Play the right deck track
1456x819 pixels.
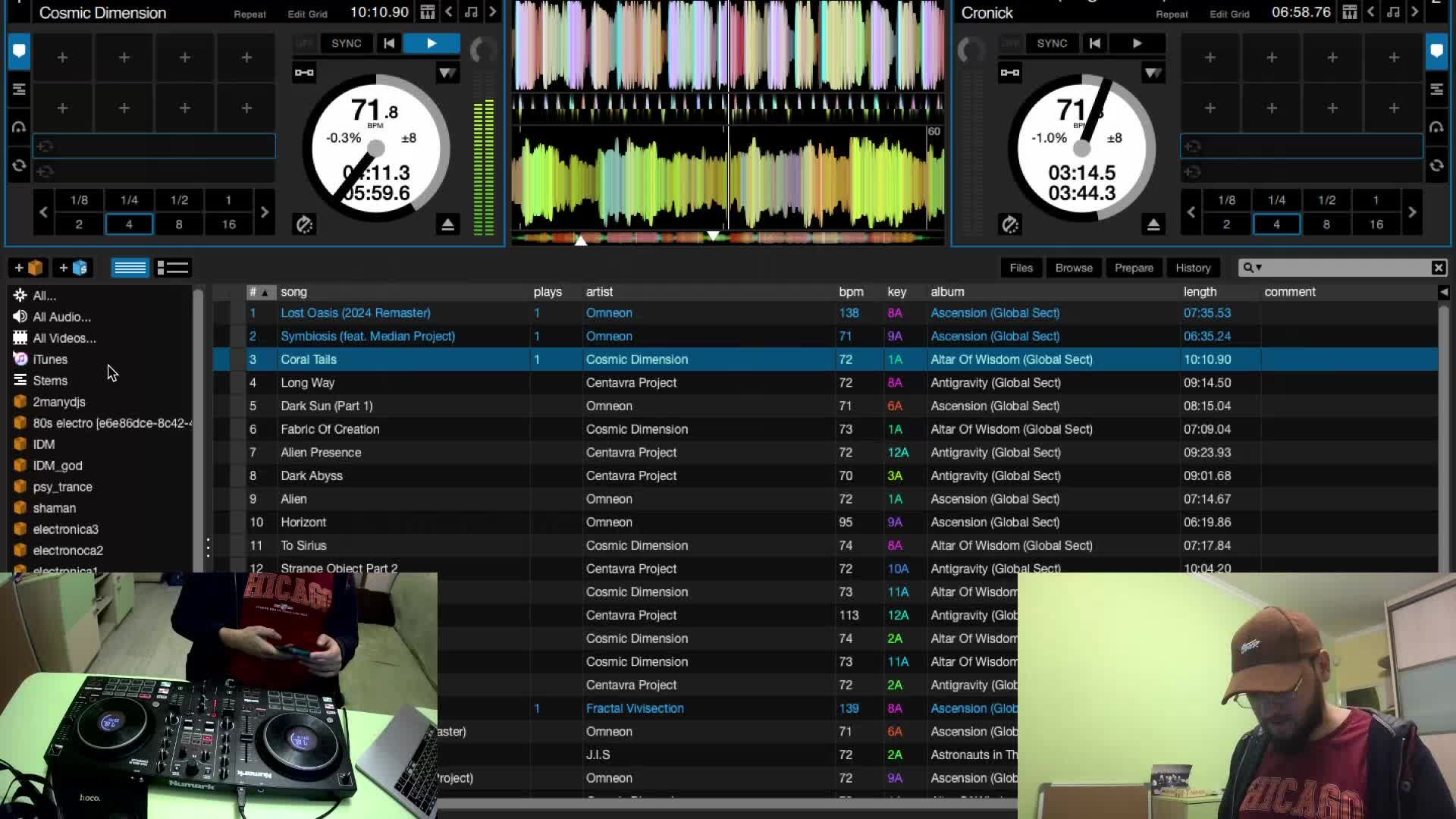point(1137,43)
